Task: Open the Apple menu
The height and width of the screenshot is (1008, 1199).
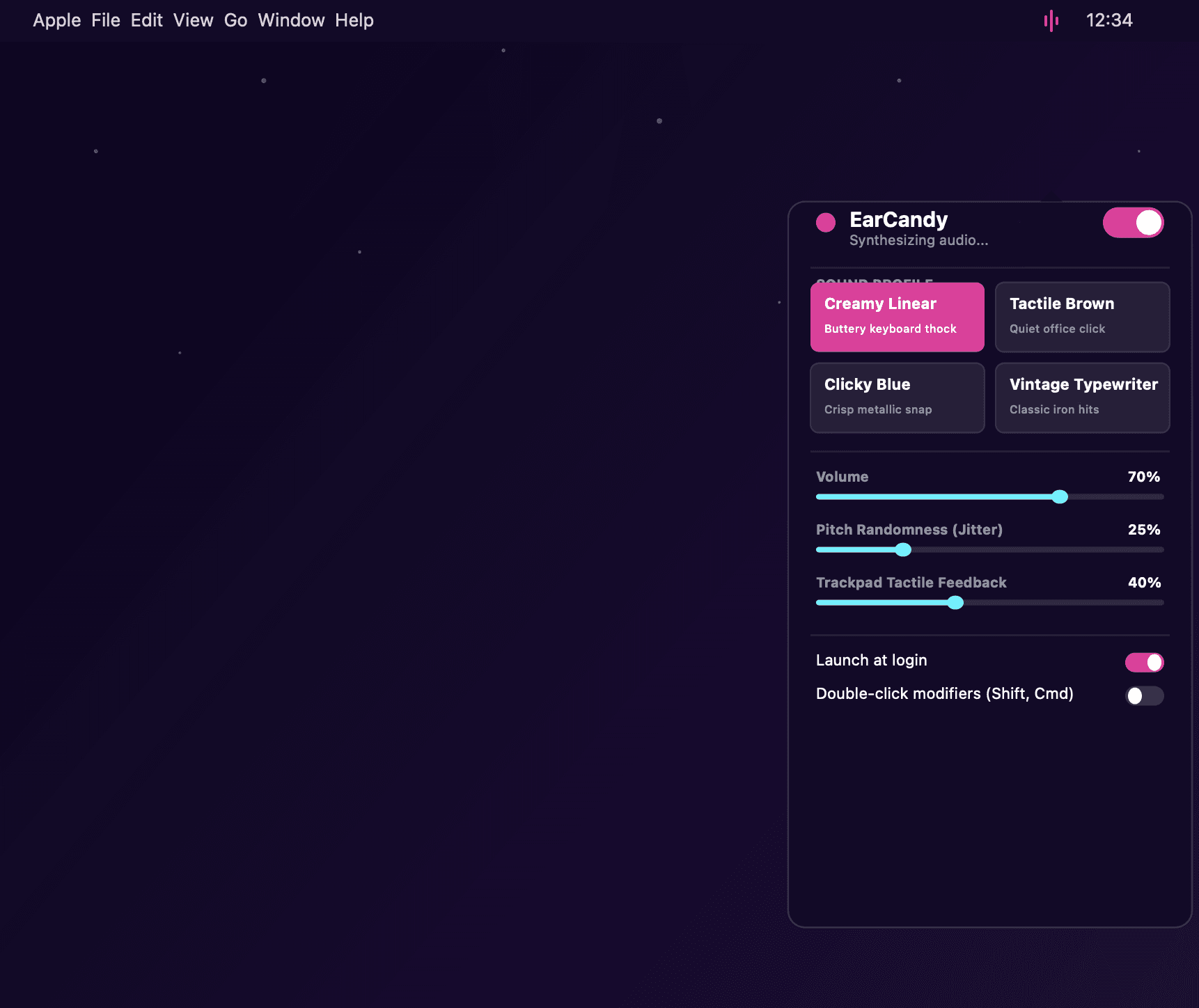Action: point(57,20)
